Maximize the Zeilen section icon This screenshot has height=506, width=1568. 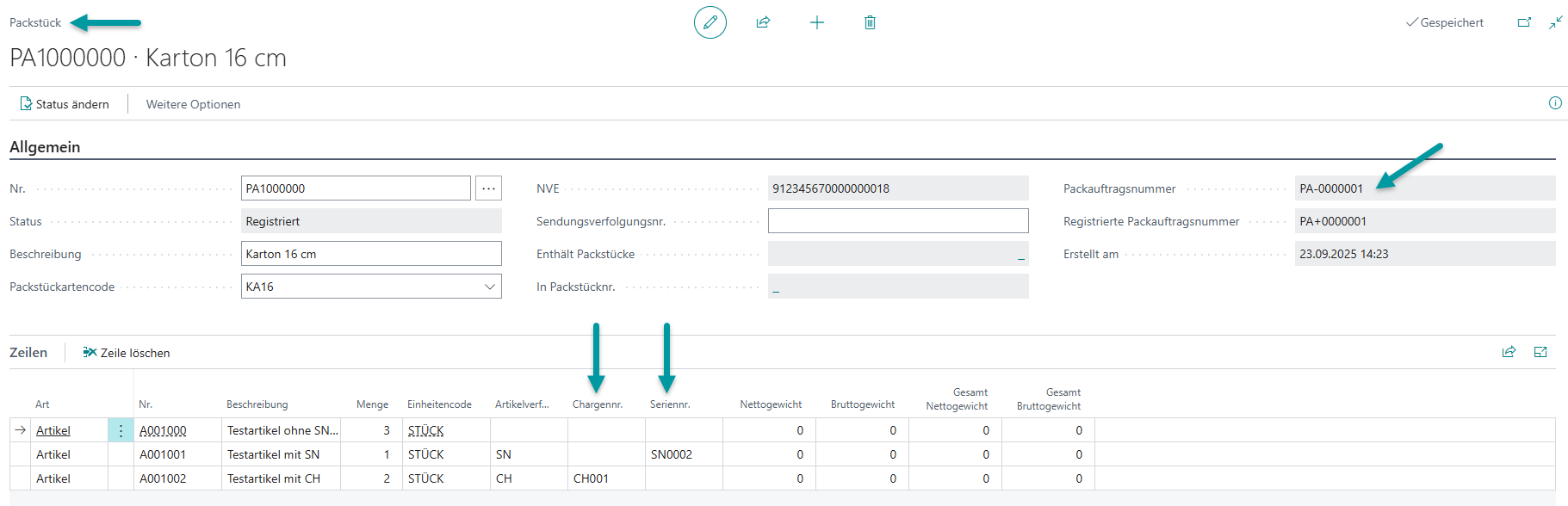click(1540, 352)
